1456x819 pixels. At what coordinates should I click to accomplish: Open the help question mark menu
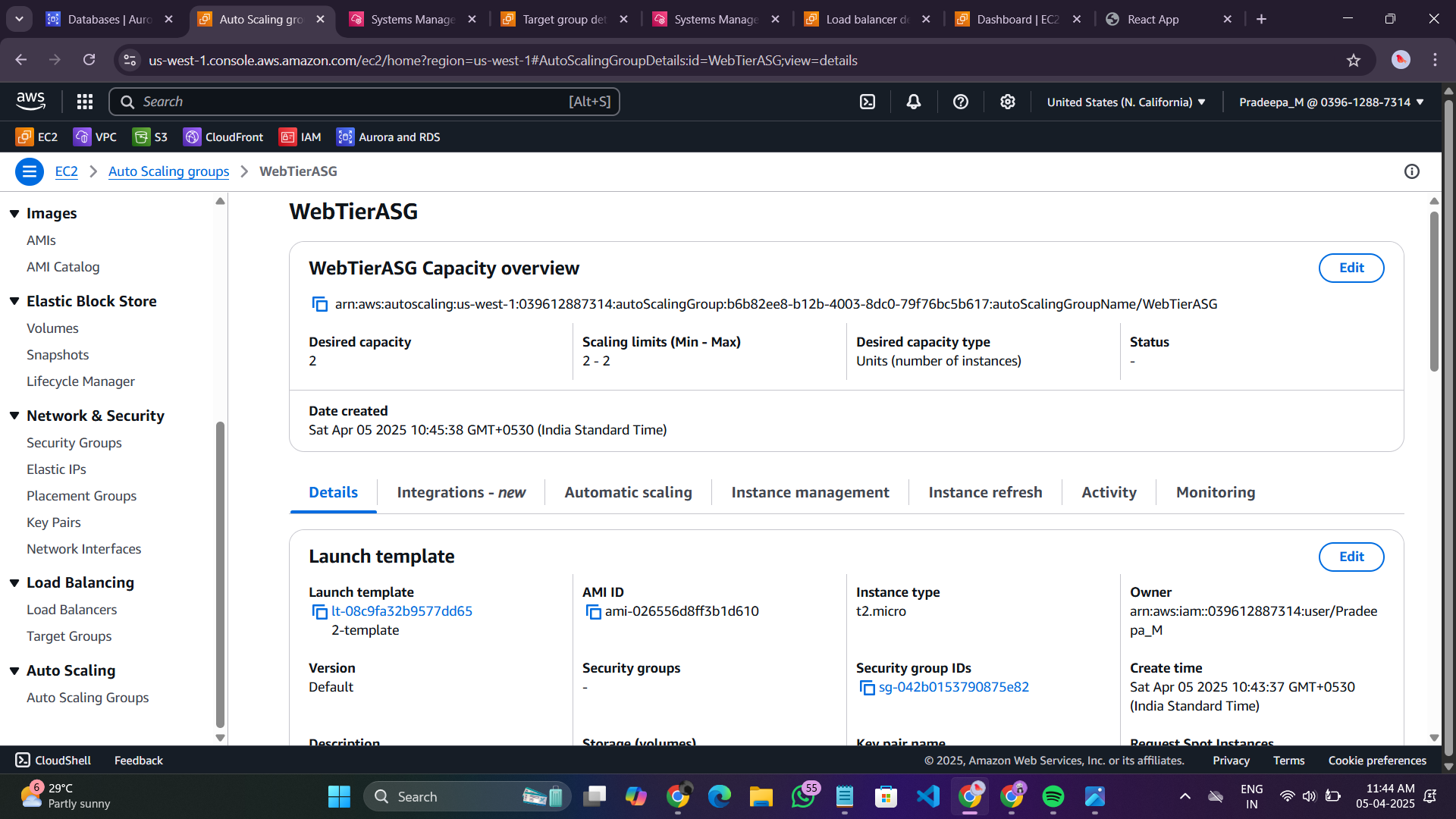[961, 102]
